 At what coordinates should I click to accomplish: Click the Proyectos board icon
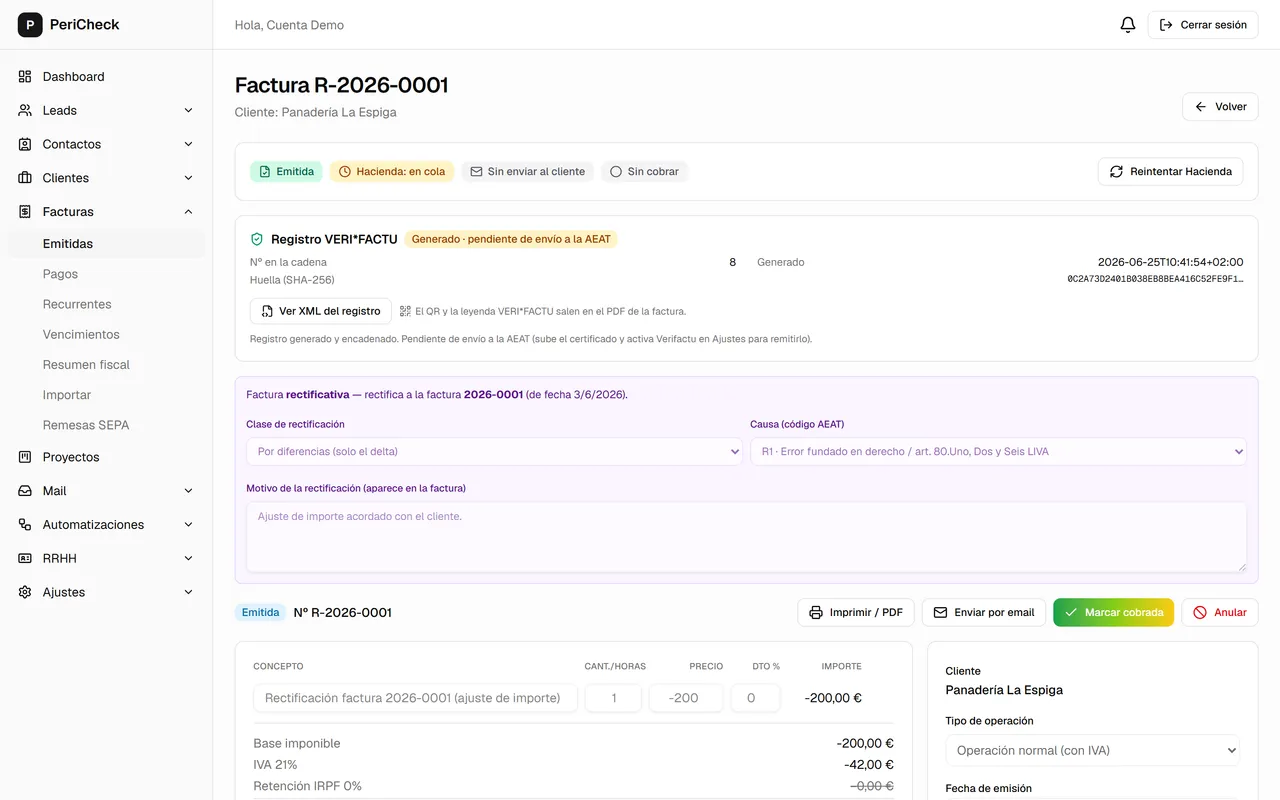25,457
